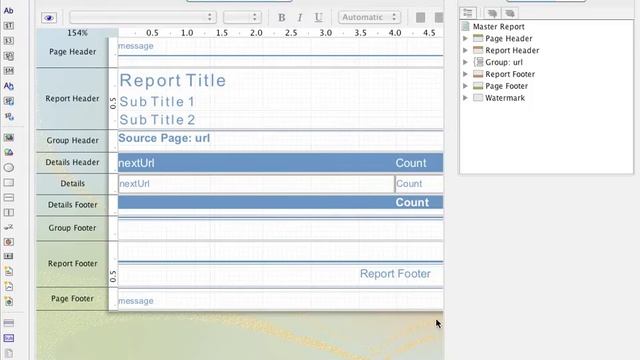Select the sub-report element icon in the palette

9,338
